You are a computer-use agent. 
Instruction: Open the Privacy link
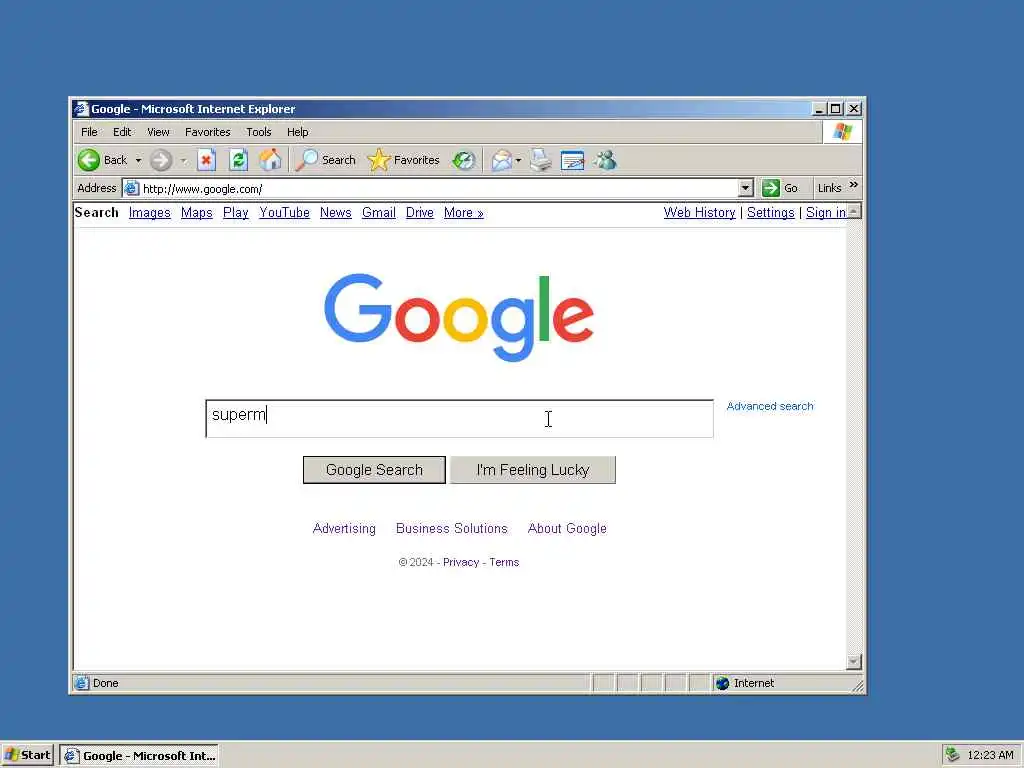(x=461, y=562)
